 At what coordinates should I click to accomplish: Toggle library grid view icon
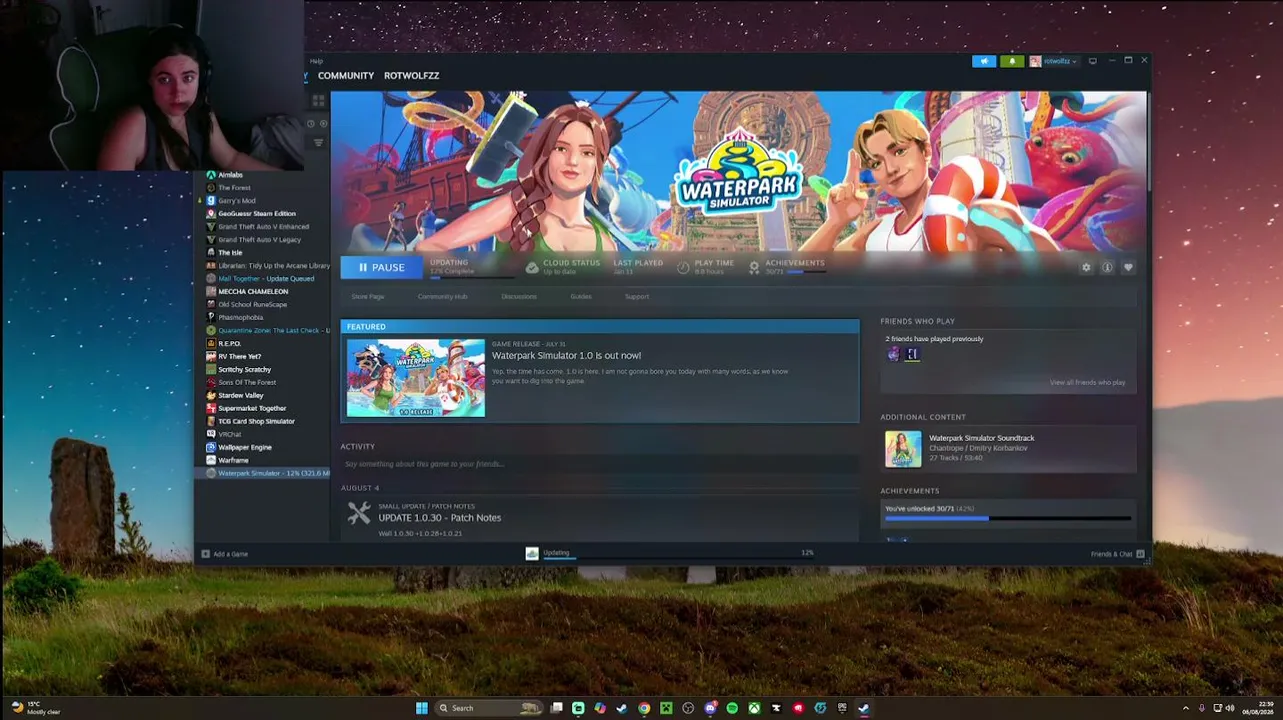(x=319, y=101)
